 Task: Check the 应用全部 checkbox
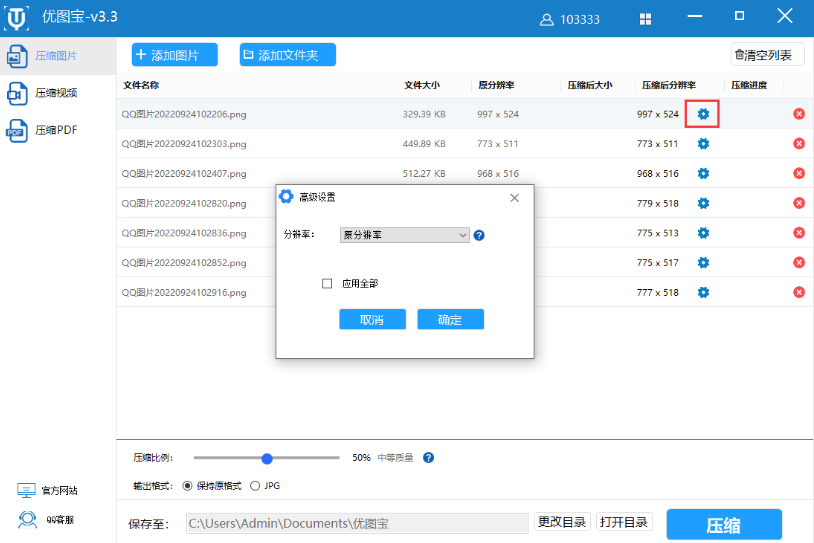click(x=327, y=283)
